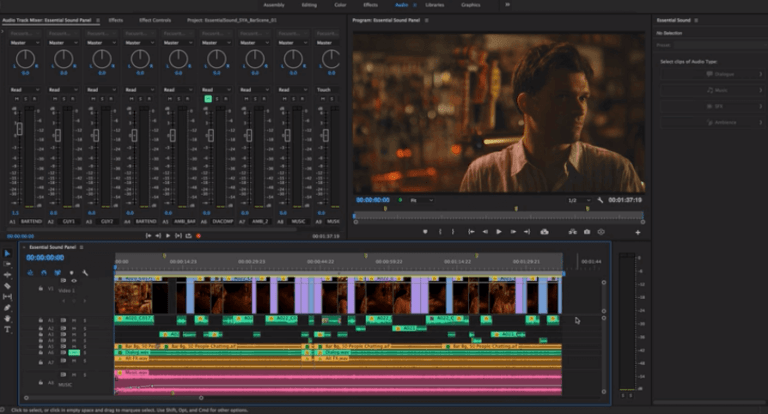
Task: Click the timeline playhead timecode field
Action: click(45, 258)
